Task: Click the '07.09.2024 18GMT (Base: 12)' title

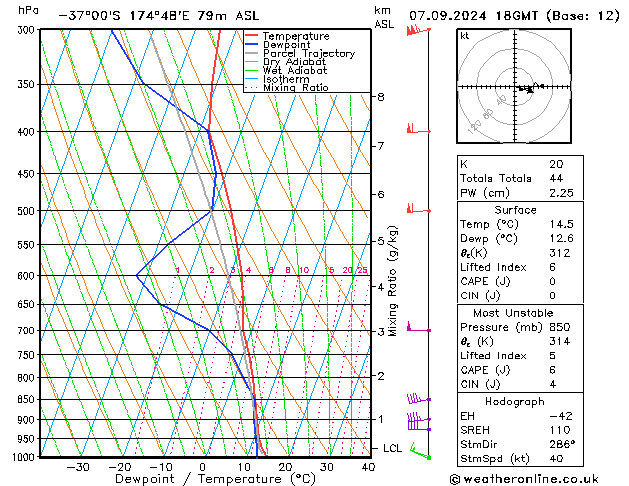Action: pos(514,16)
